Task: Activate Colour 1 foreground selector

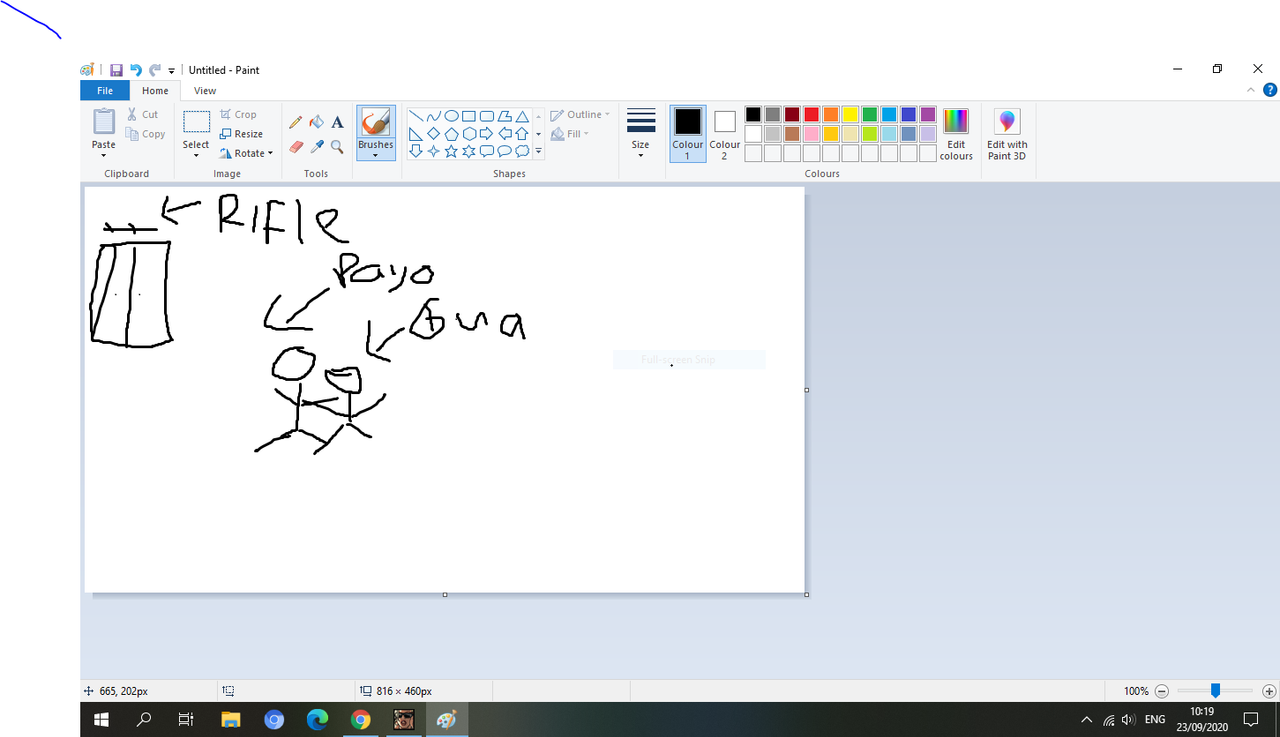Action: pos(688,133)
